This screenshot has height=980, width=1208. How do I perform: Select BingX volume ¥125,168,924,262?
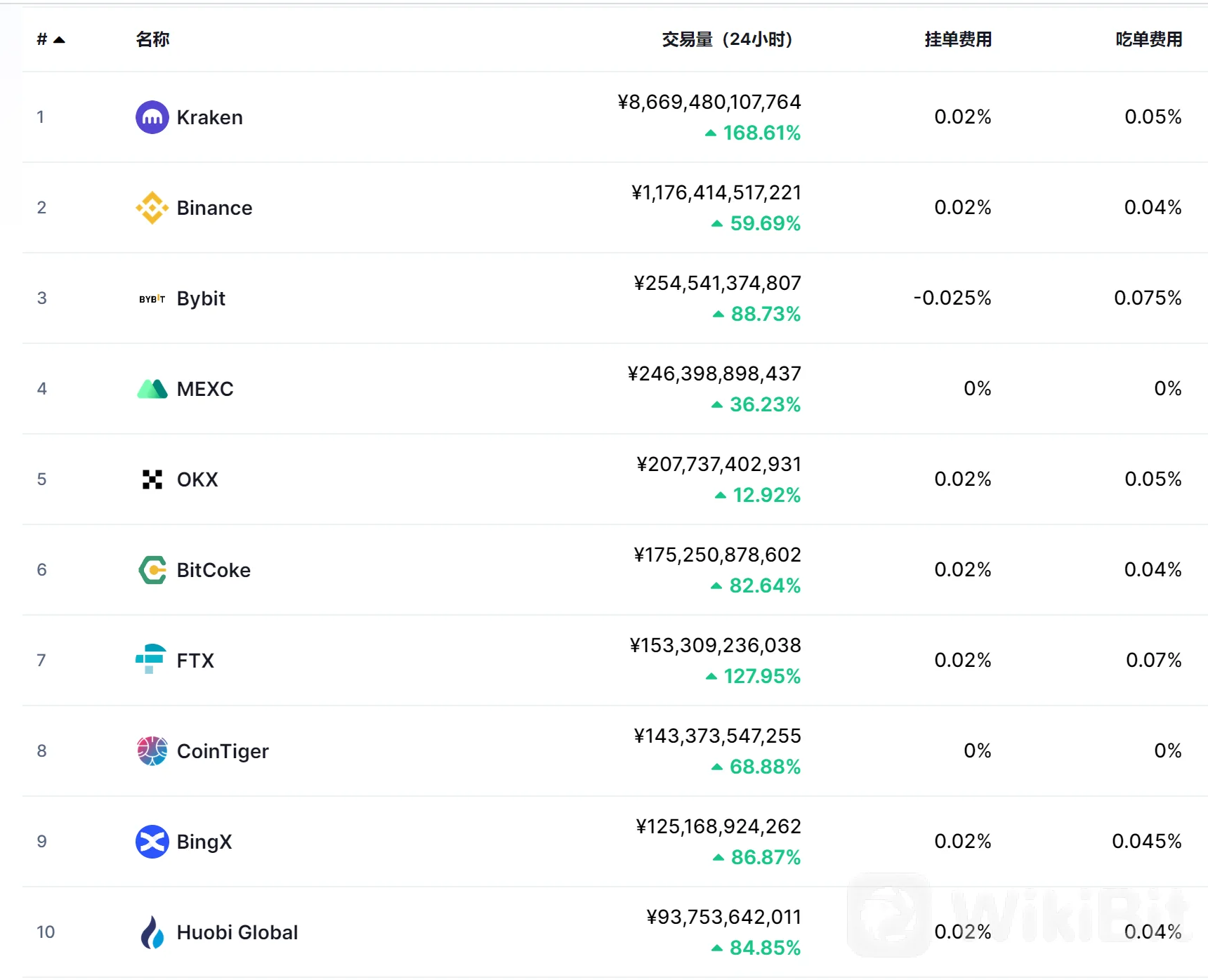click(x=718, y=827)
